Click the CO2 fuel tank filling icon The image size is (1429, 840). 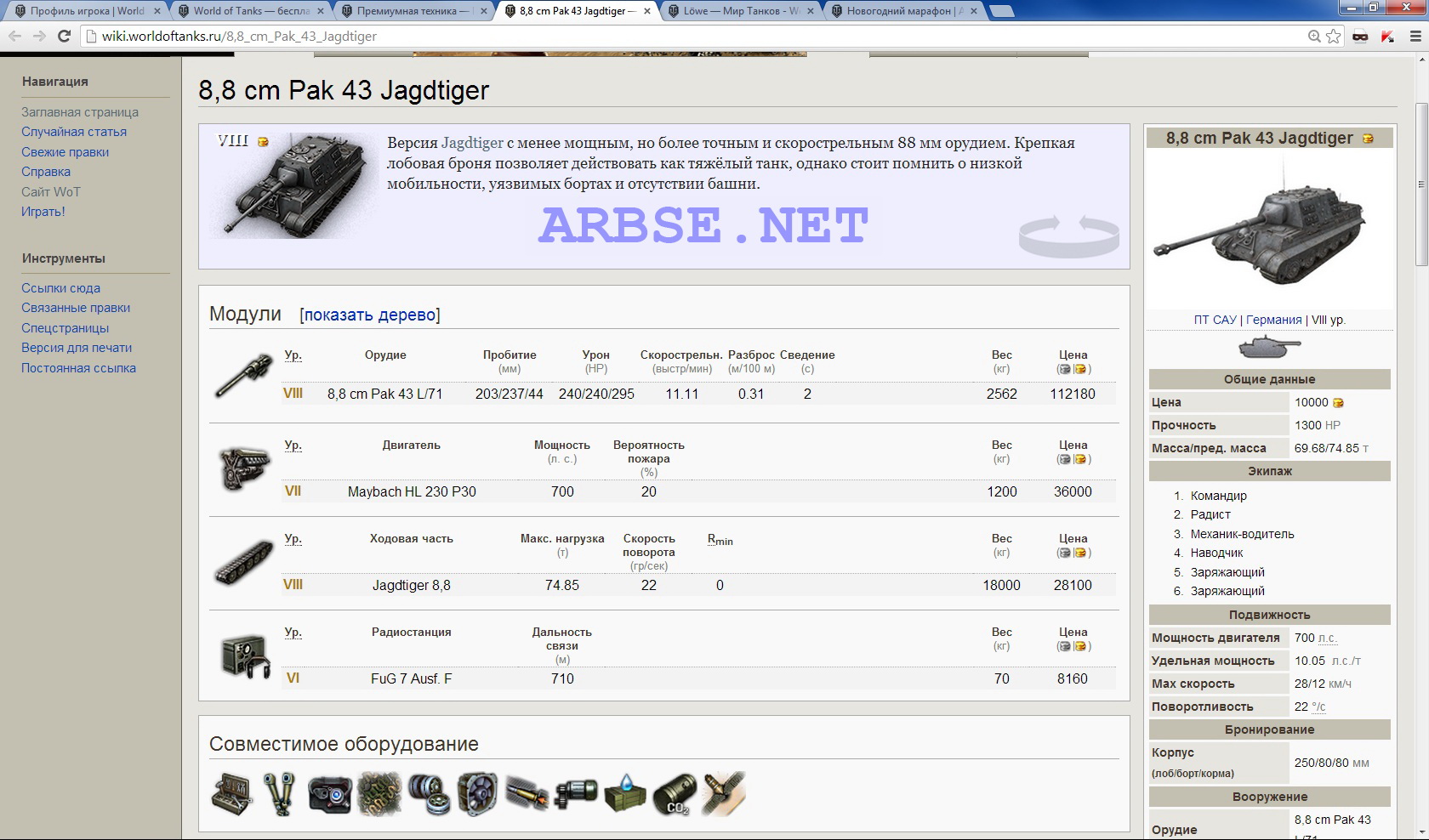(x=675, y=794)
